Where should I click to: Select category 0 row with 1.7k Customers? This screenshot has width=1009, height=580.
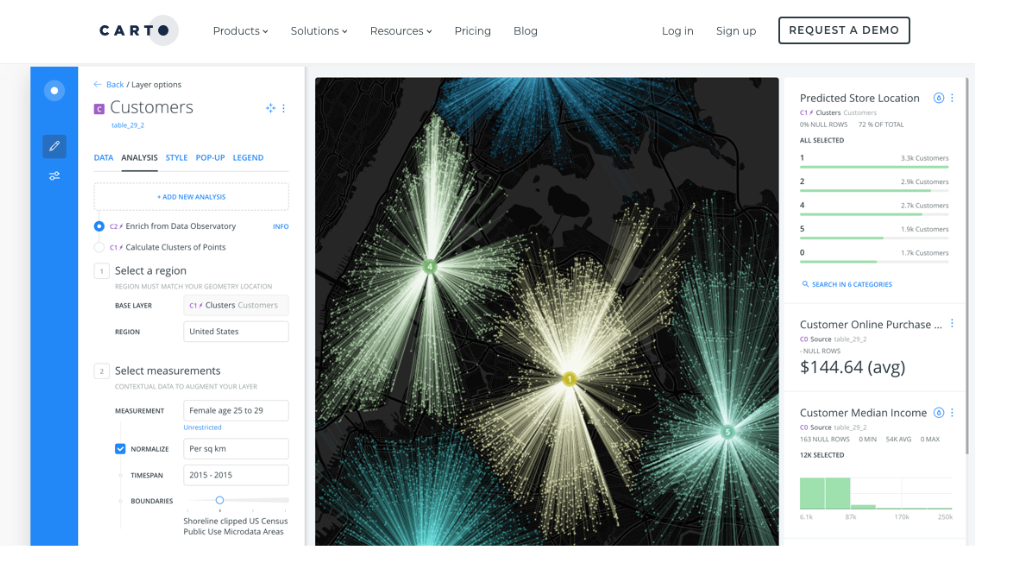pyautogui.click(x=874, y=256)
